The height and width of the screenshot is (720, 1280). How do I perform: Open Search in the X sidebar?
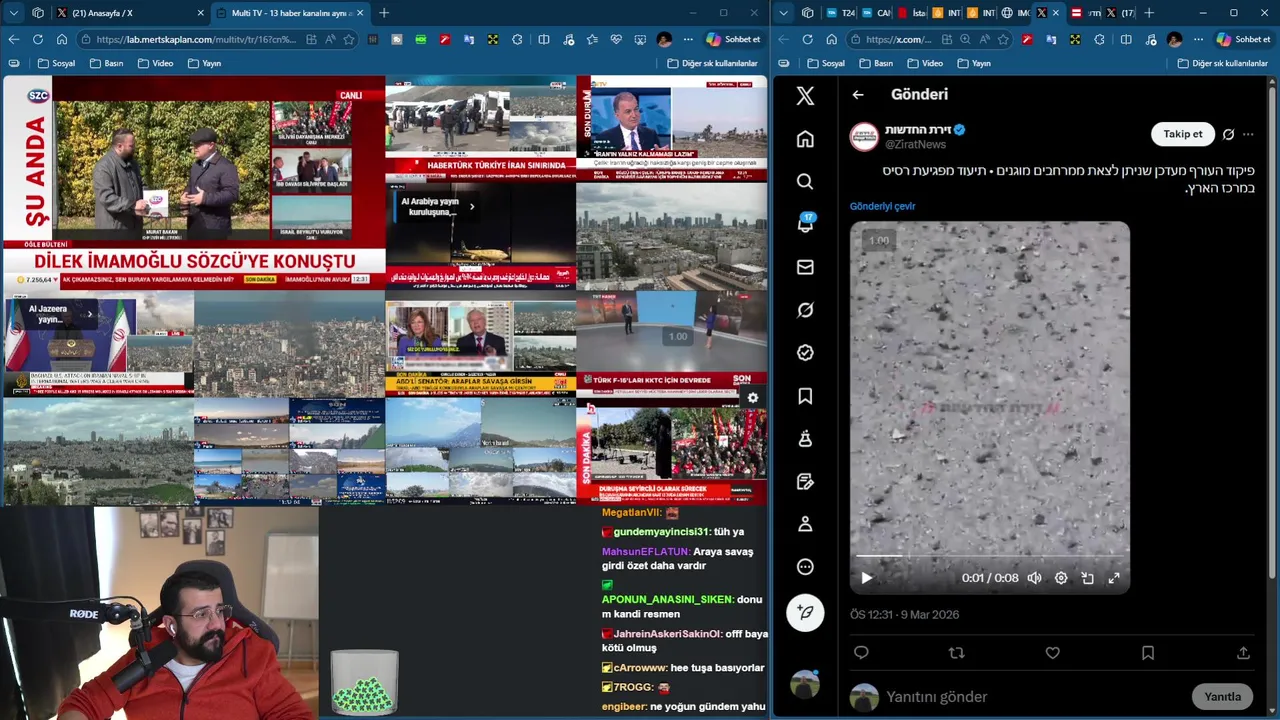click(805, 181)
